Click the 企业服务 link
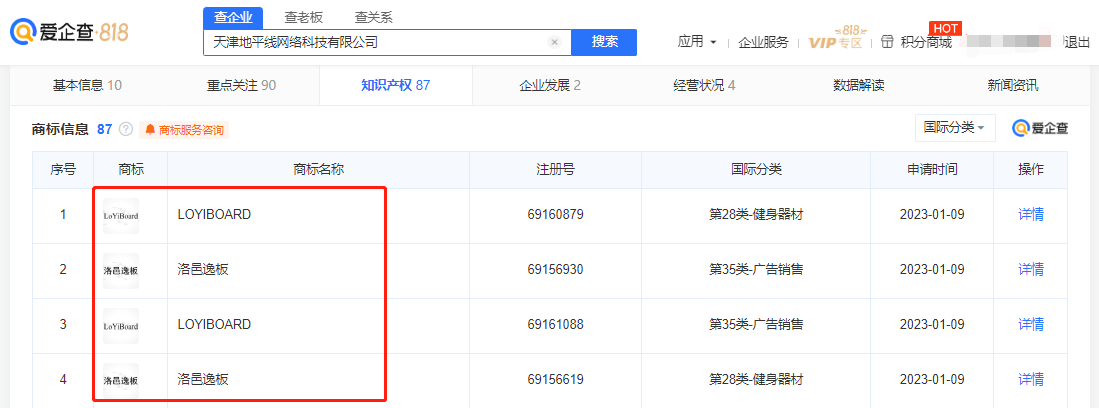Viewport: 1099px width, 408px height. [x=763, y=42]
